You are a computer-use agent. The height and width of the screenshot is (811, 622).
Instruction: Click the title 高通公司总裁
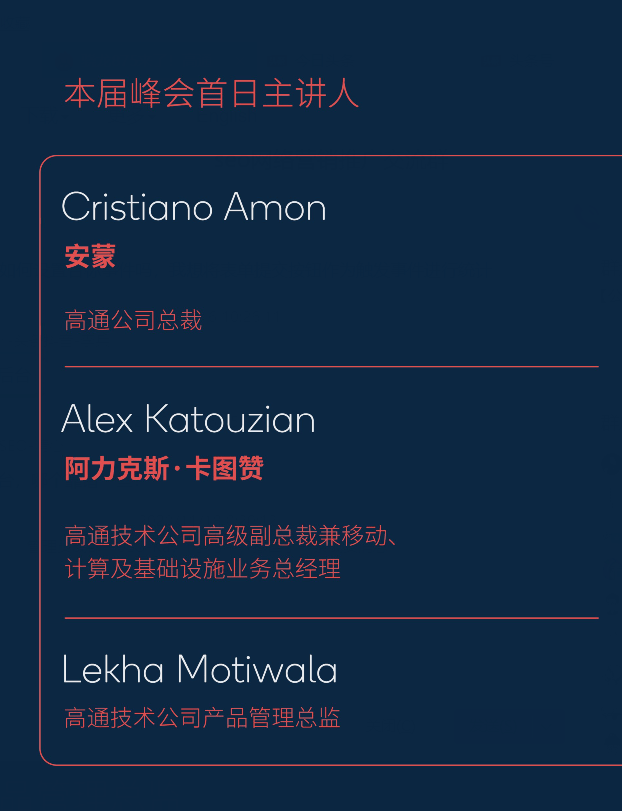click(x=133, y=321)
